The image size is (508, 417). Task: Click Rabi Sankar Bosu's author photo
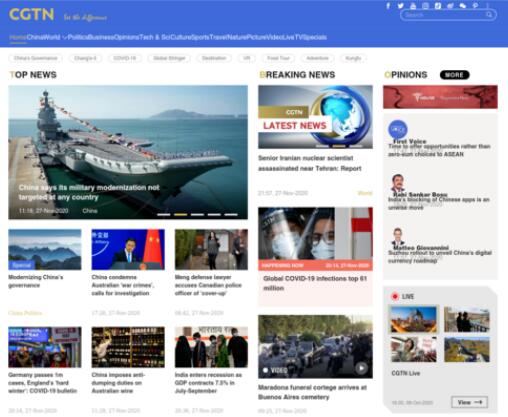[x=398, y=182]
